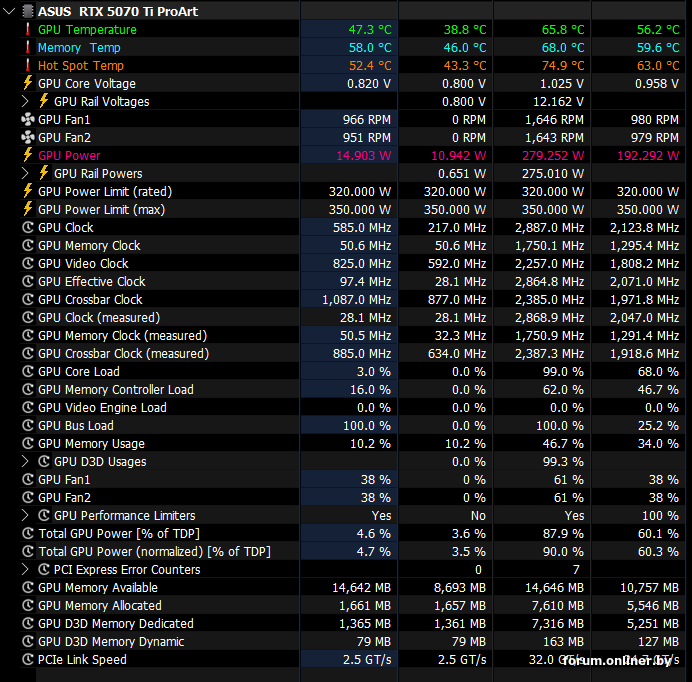Expand the GPU Rail Powers node
The height and width of the screenshot is (682, 692).
click(25, 173)
